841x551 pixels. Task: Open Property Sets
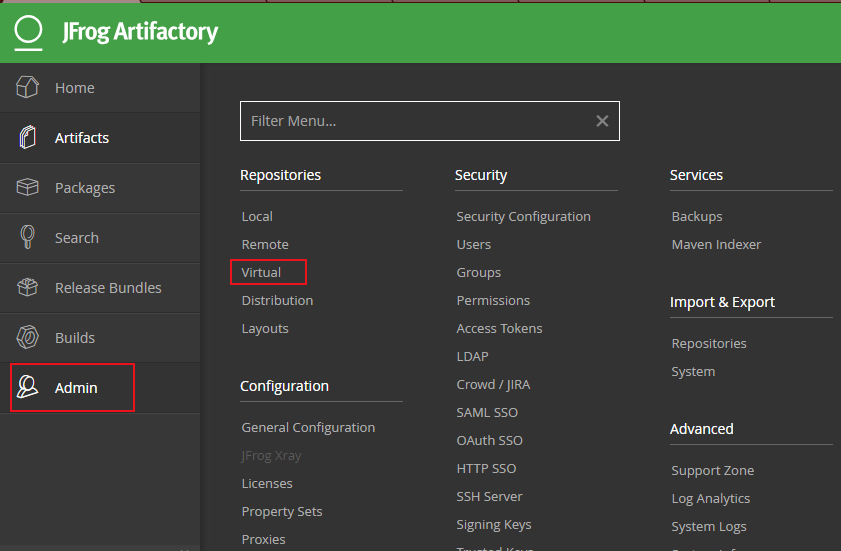point(282,511)
